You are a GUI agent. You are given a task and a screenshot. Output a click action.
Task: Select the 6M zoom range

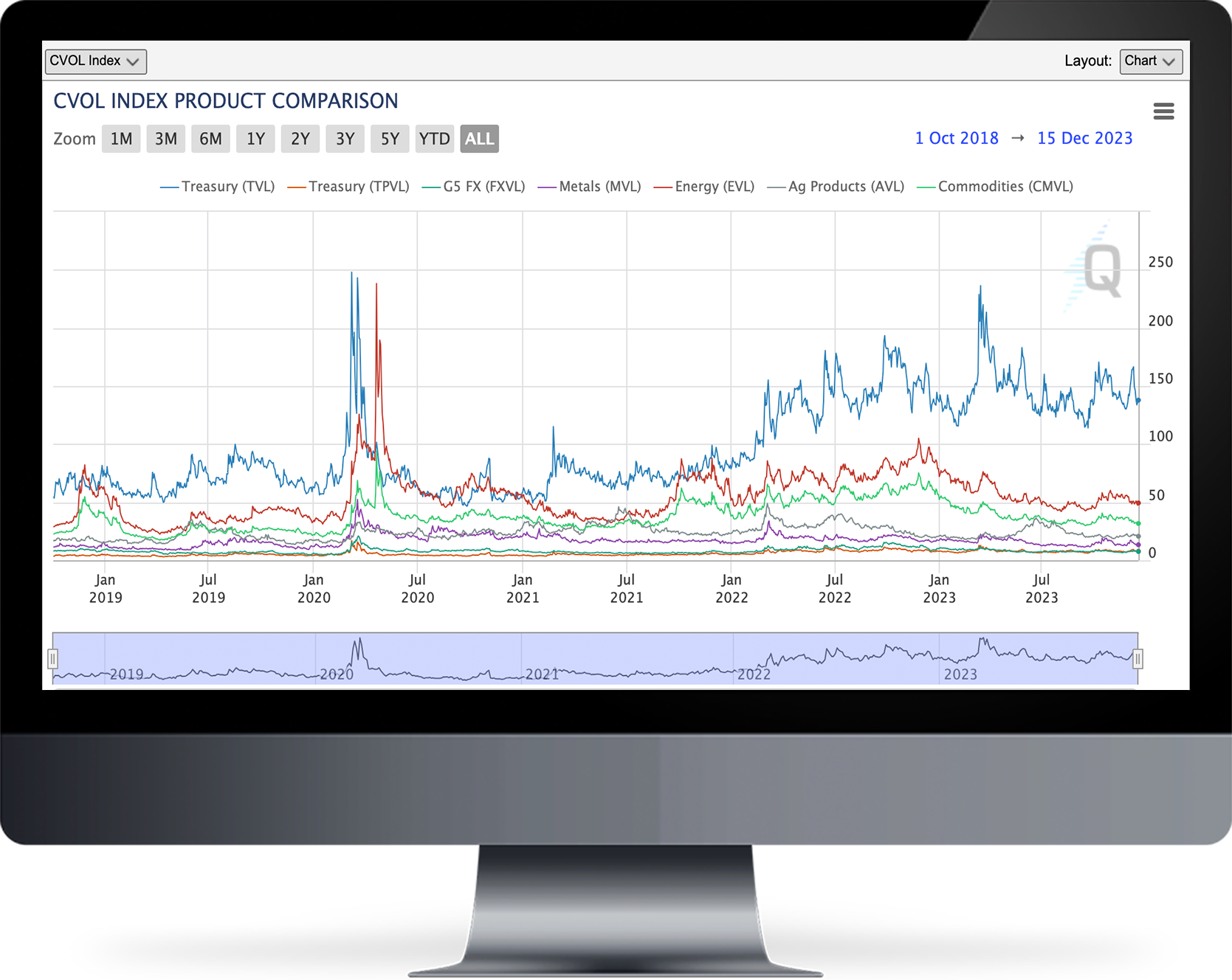(x=210, y=139)
